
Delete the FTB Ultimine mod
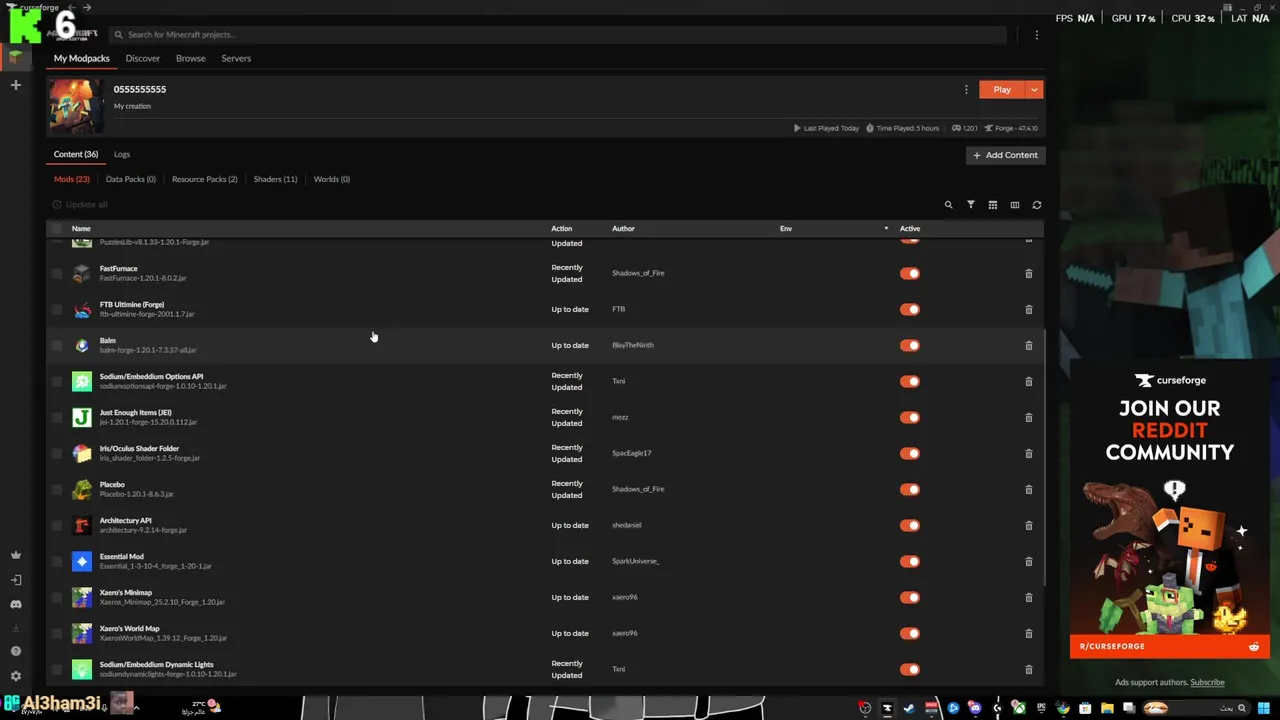click(1028, 309)
